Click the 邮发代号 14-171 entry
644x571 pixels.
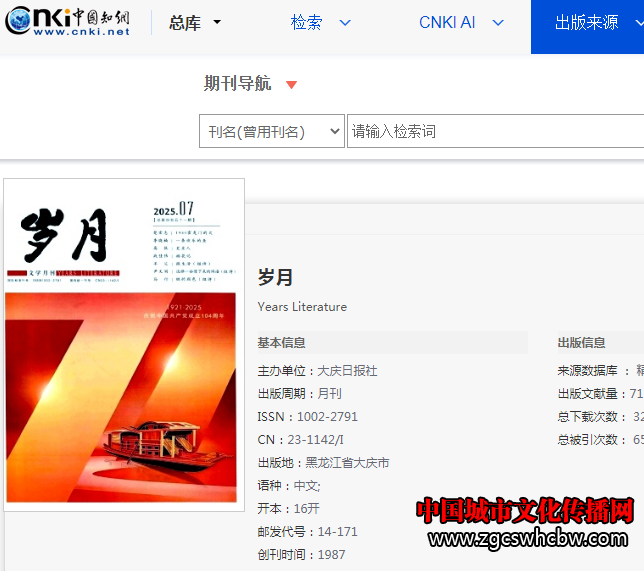click(x=307, y=532)
